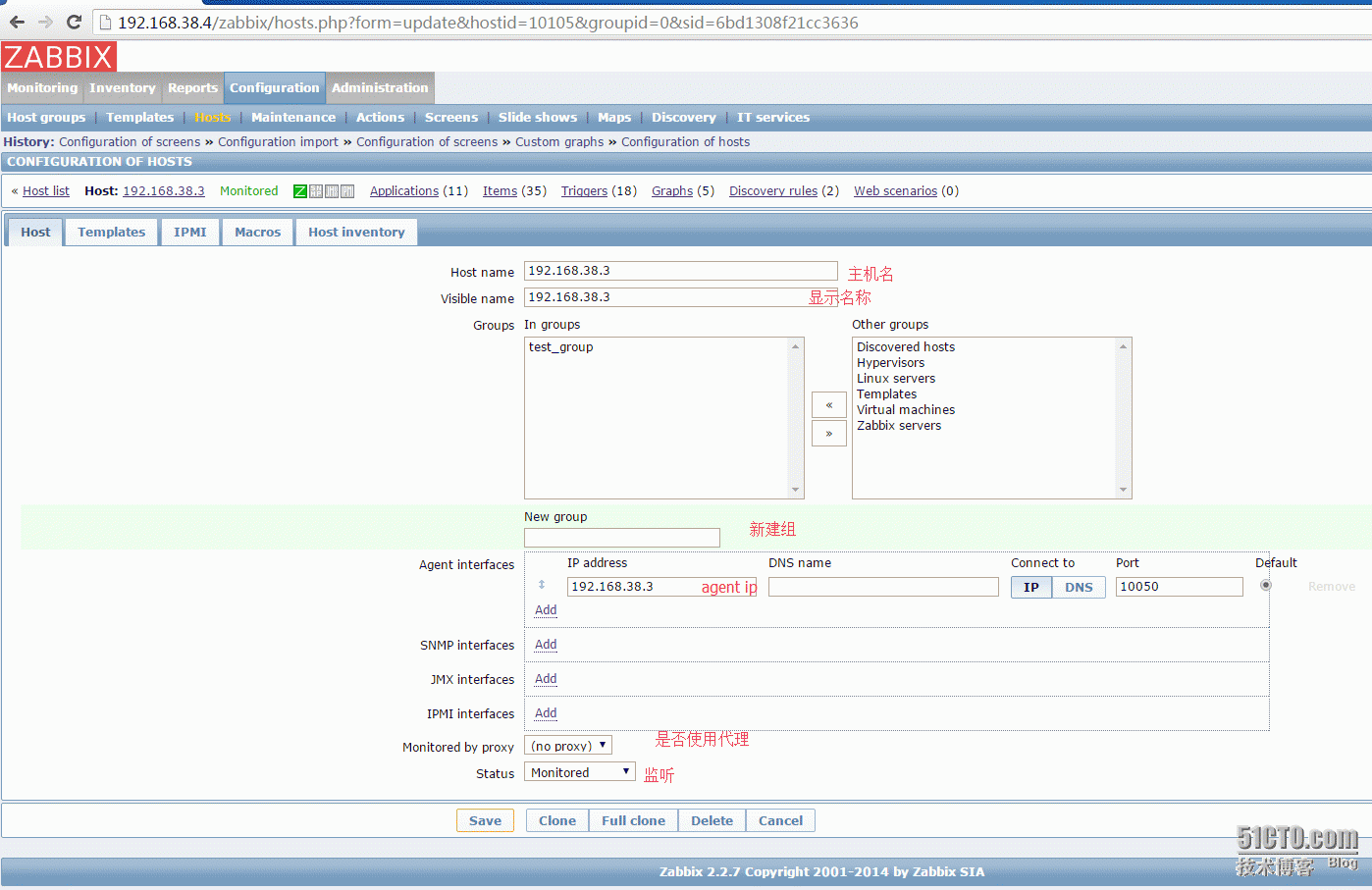
Task: Open the Discovery rules link
Action: pyautogui.click(x=773, y=191)
